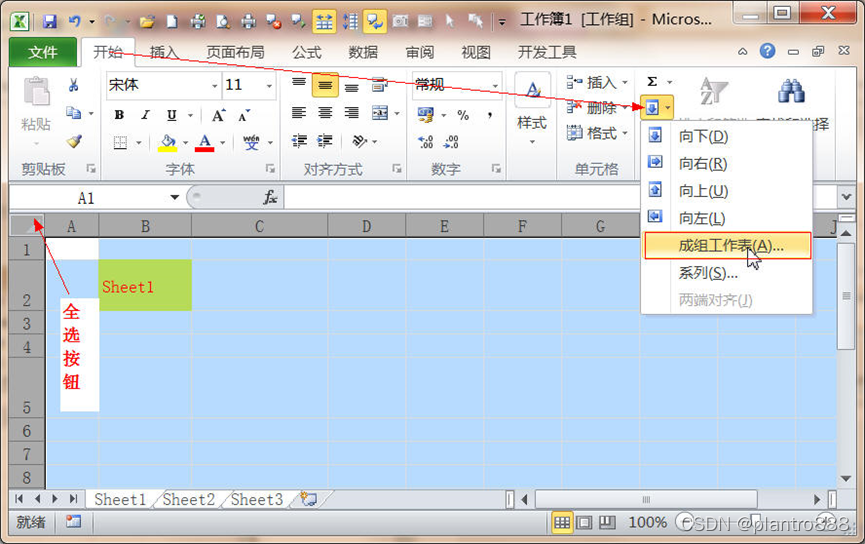Apply comma style
Viewport: 865px width, 544px height.
[x=489, y=115]
